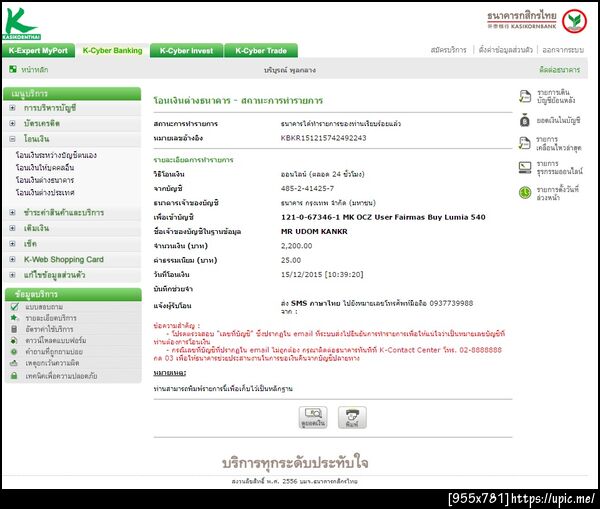The image size is (600, 509).
Task: Click the calculator icon for อัตราค่าใช้บริการ
Action: click(14, 329)
